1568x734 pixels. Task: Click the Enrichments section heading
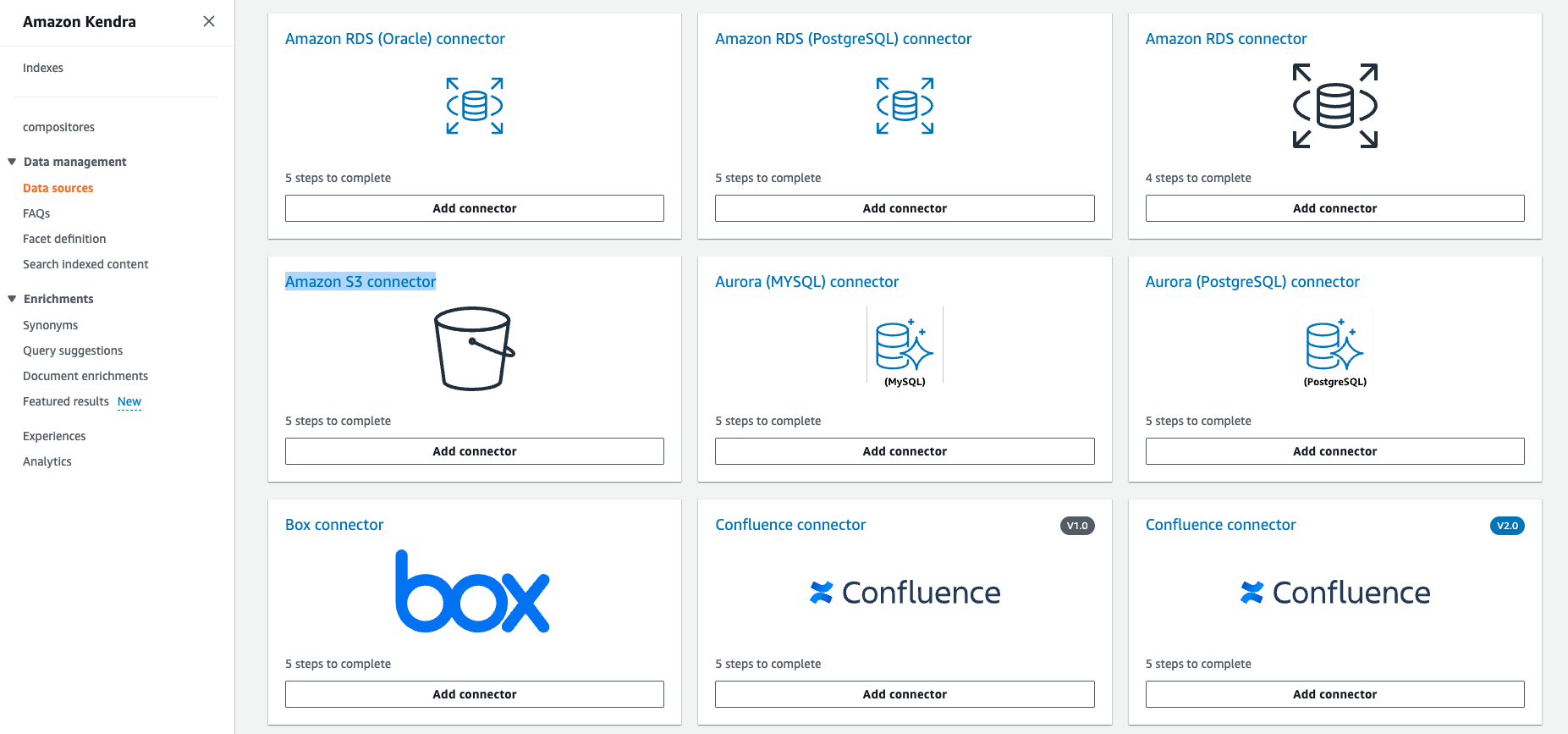point(58,299)
